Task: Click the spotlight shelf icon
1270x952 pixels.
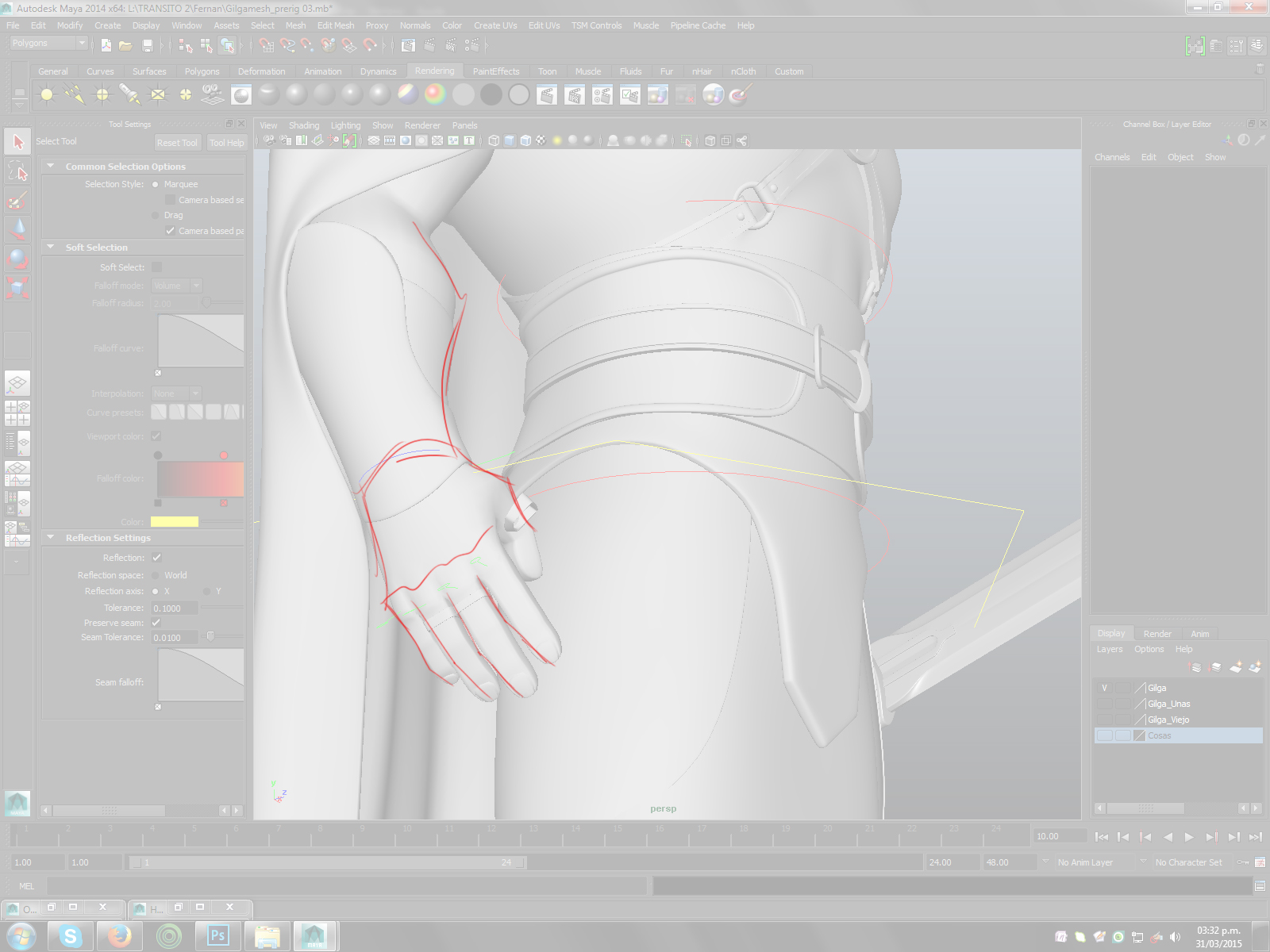Action: point(130,95)
